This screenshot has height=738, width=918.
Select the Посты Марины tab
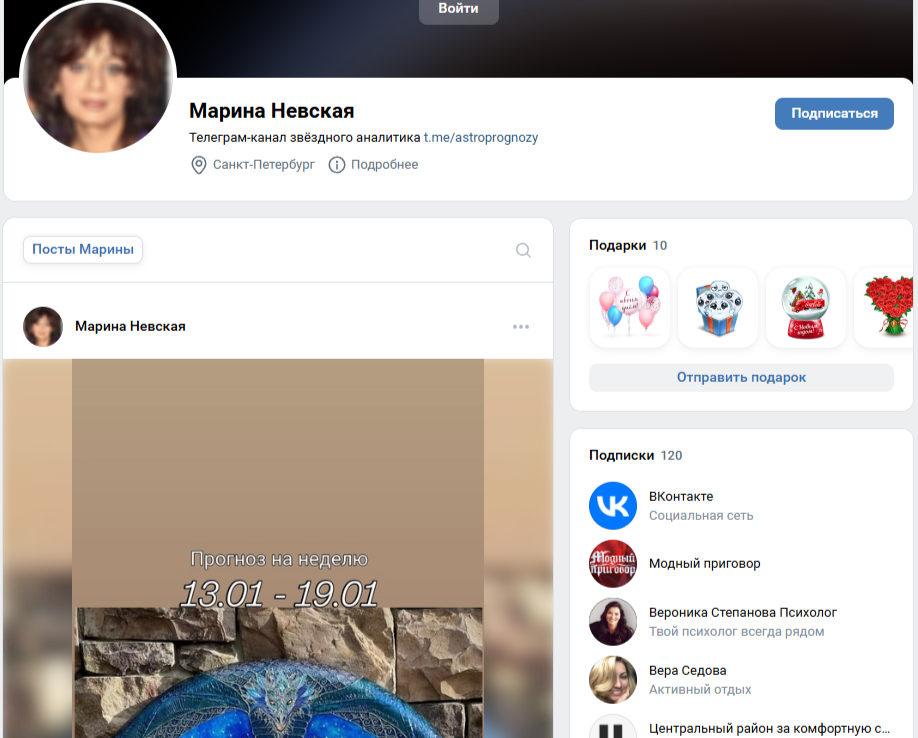83,249
